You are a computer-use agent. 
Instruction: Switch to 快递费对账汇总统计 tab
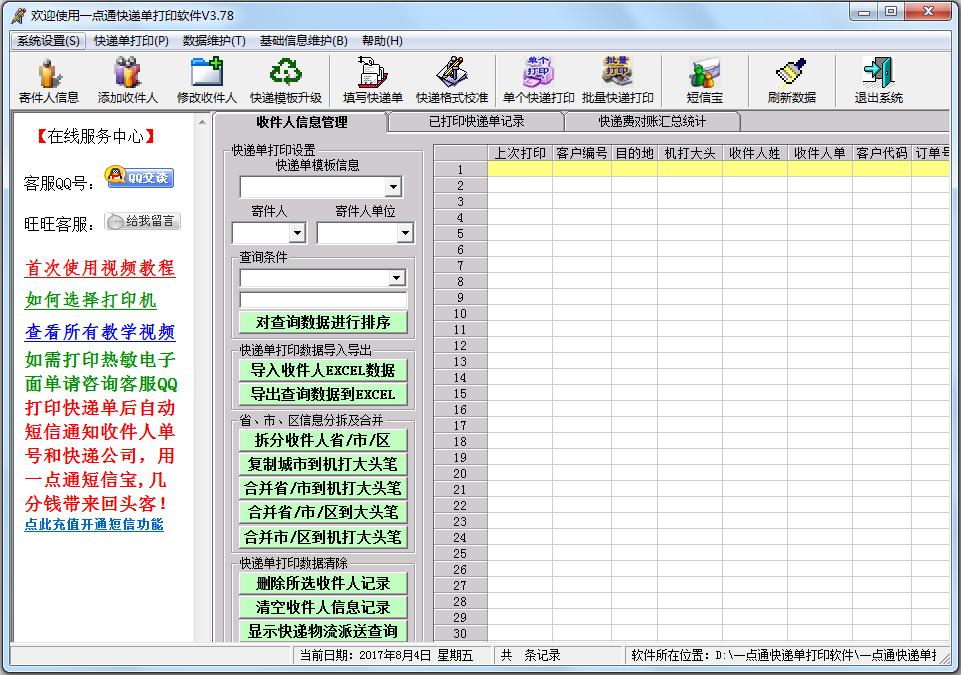[x=652, y=122]
